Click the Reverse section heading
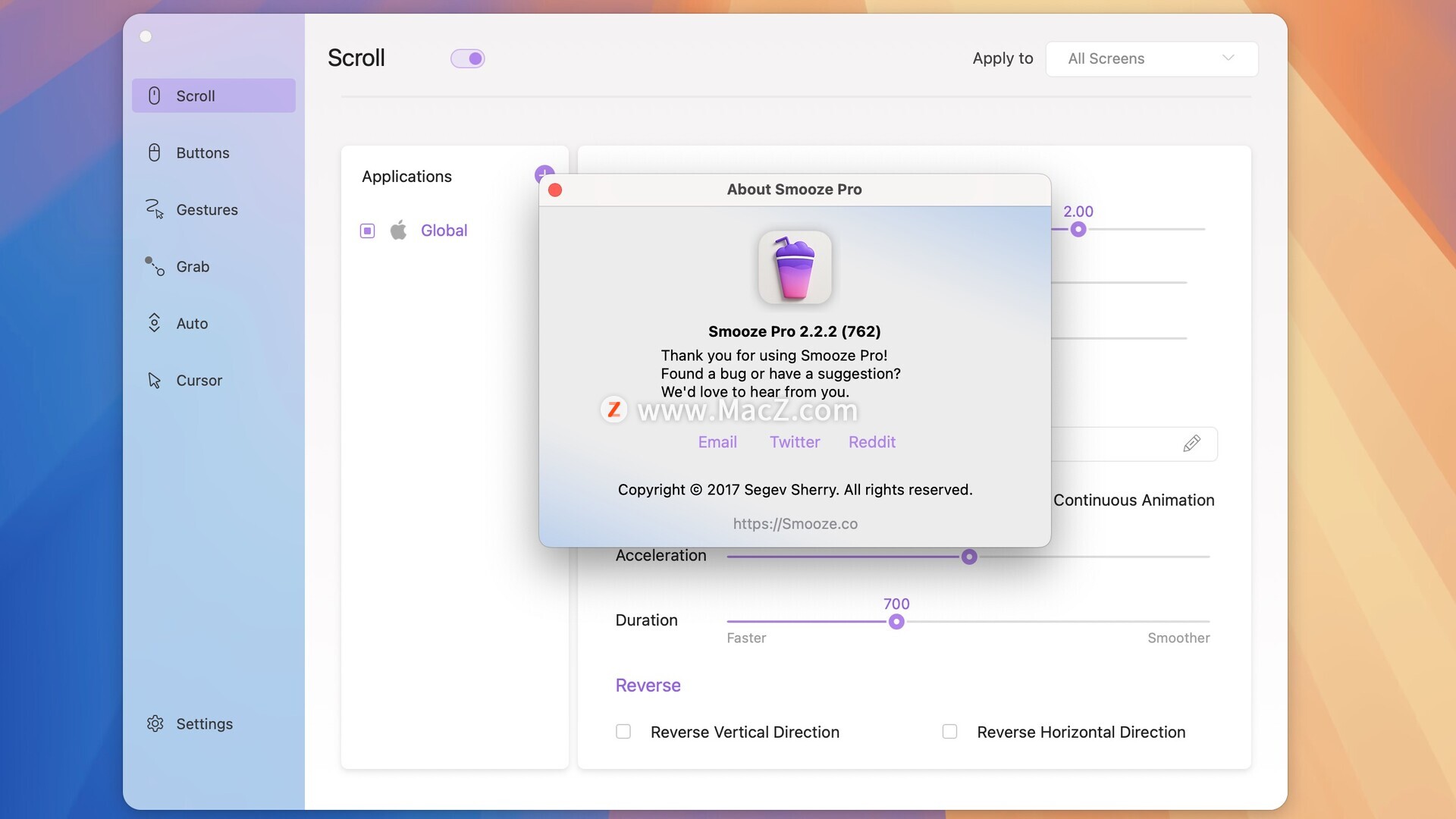1456x819 pixels. 648,686
